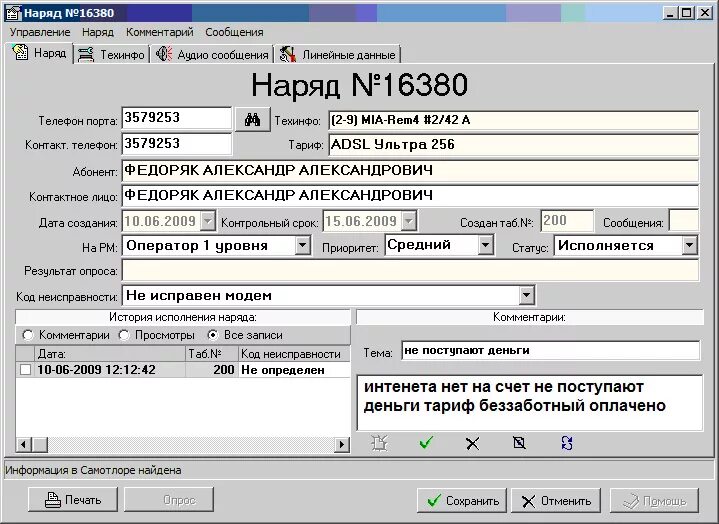Open the Контрольный срок date dropdown
719x524 pixels.
pyautogui.click(x=409, y=221)
